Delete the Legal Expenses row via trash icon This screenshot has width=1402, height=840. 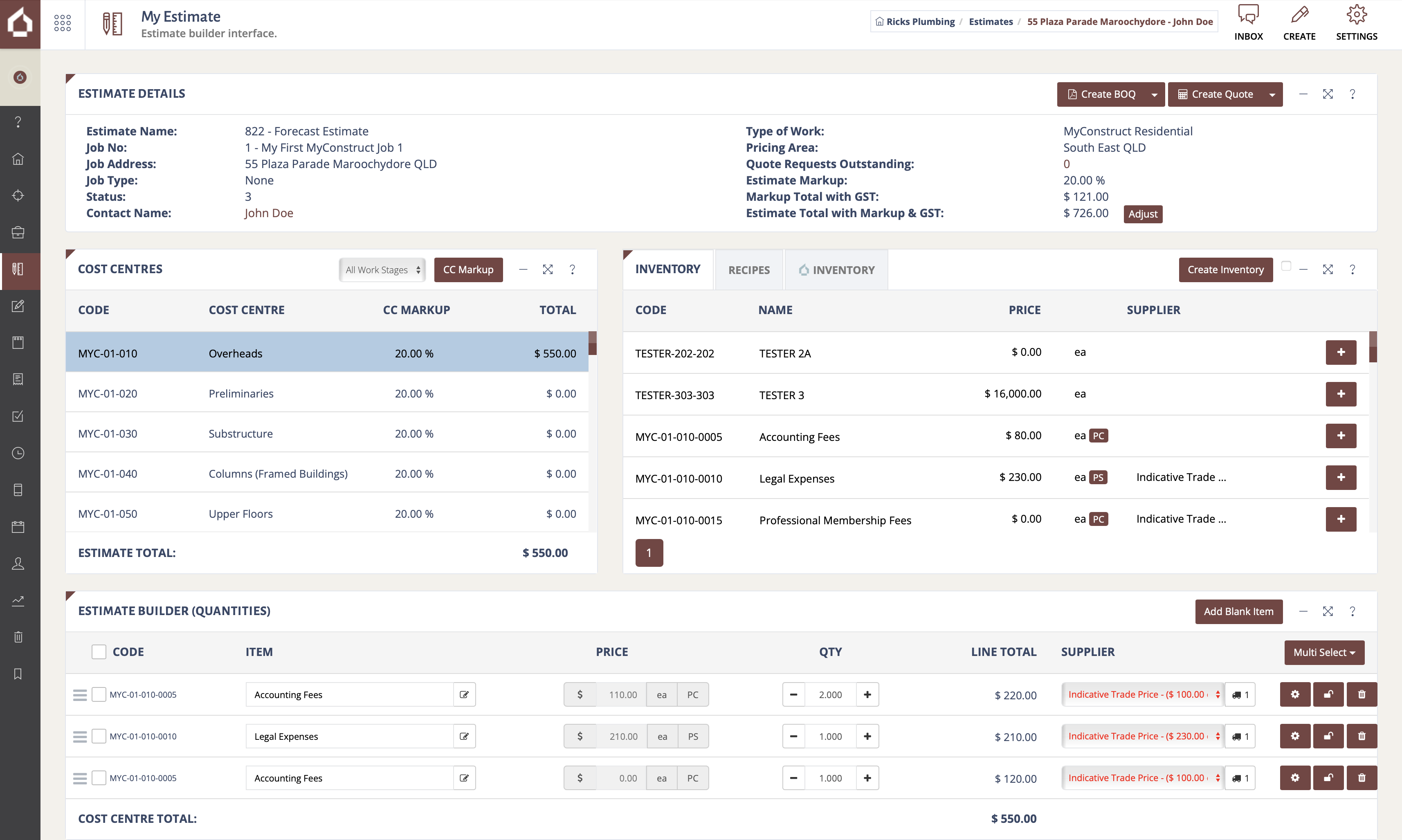[1361, 736]
